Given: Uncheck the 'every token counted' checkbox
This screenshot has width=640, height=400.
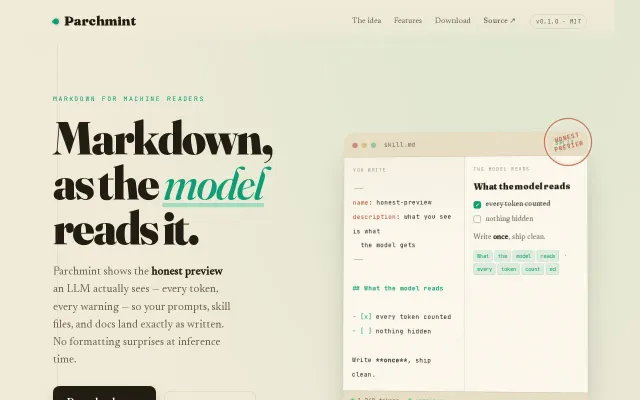Looking at the screenshot, I should 477,204.
